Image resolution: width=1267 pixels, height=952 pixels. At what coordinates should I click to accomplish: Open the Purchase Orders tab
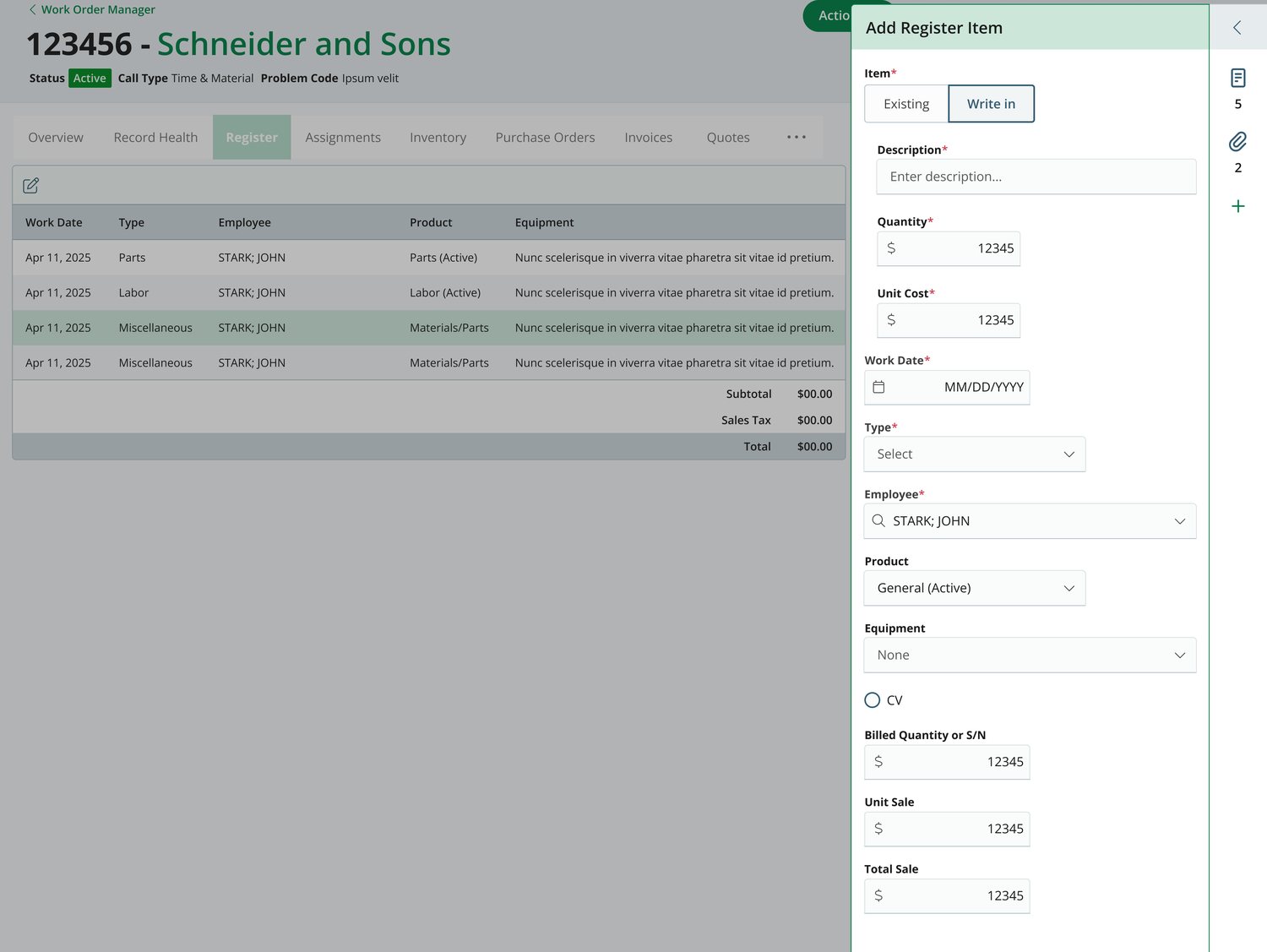[545, 138]
